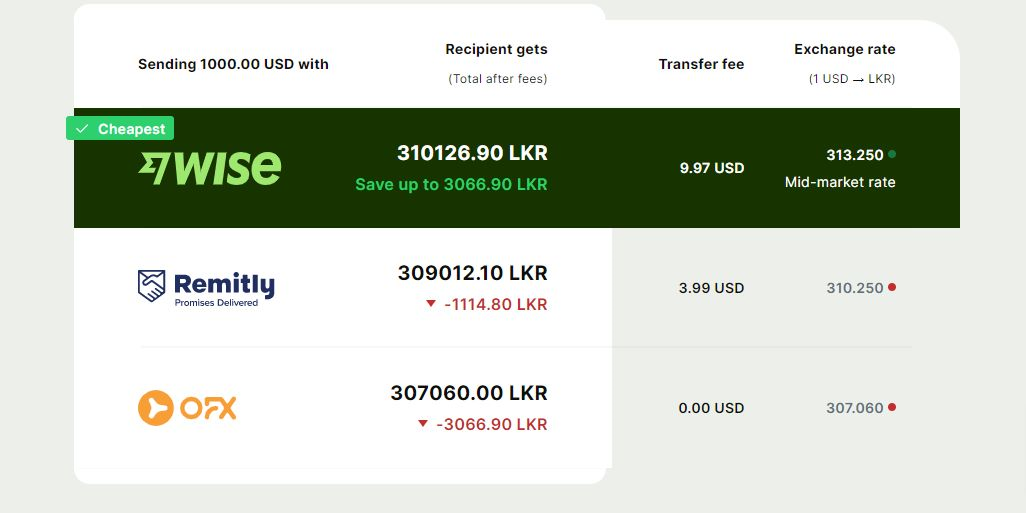This screenshot has height=513, width=1026.
Task: Click the Remitly handshake logo
Action: (x=151, y=286)
